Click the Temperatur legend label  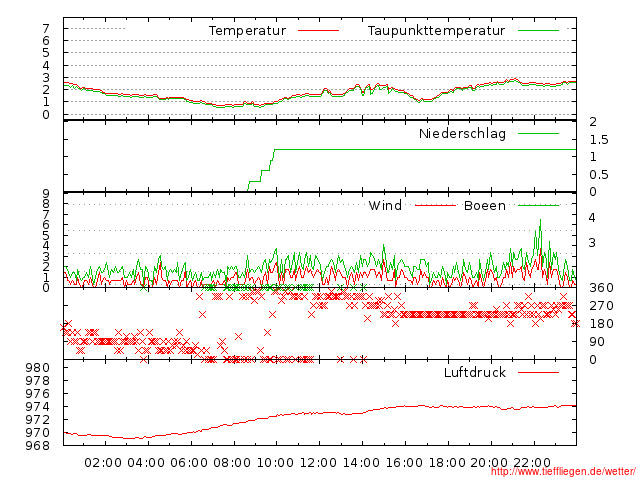tap(247, 31)
